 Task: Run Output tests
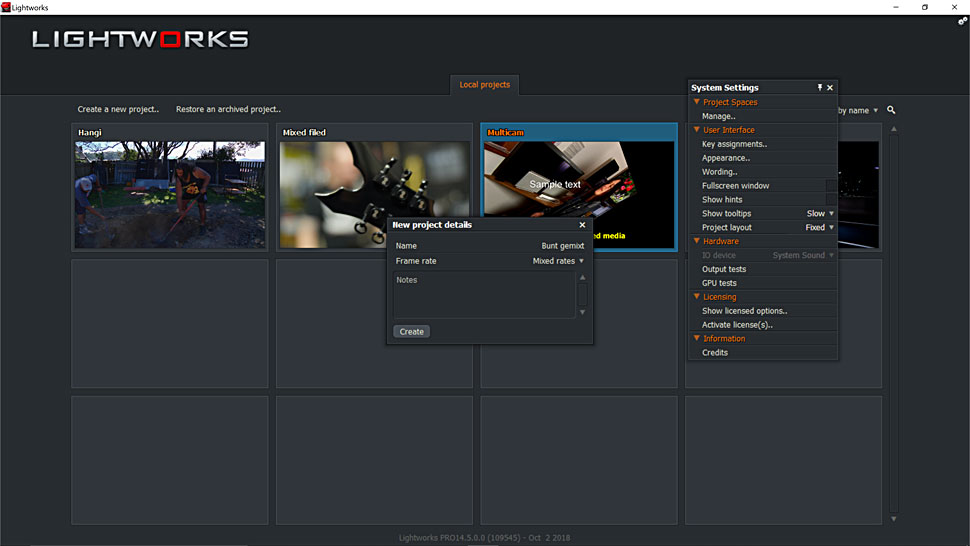(x=724, y=269)
